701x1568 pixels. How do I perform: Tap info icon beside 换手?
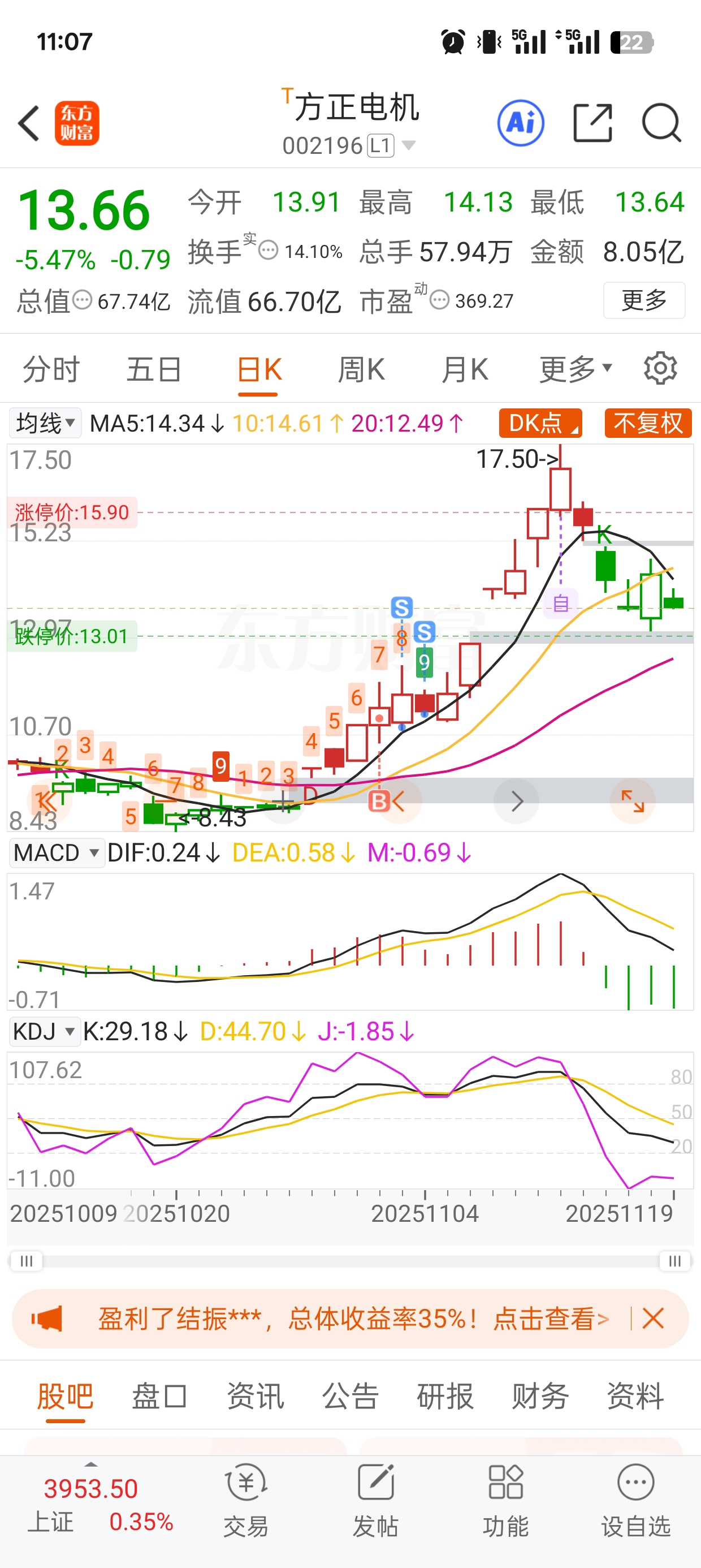[269, 250]
